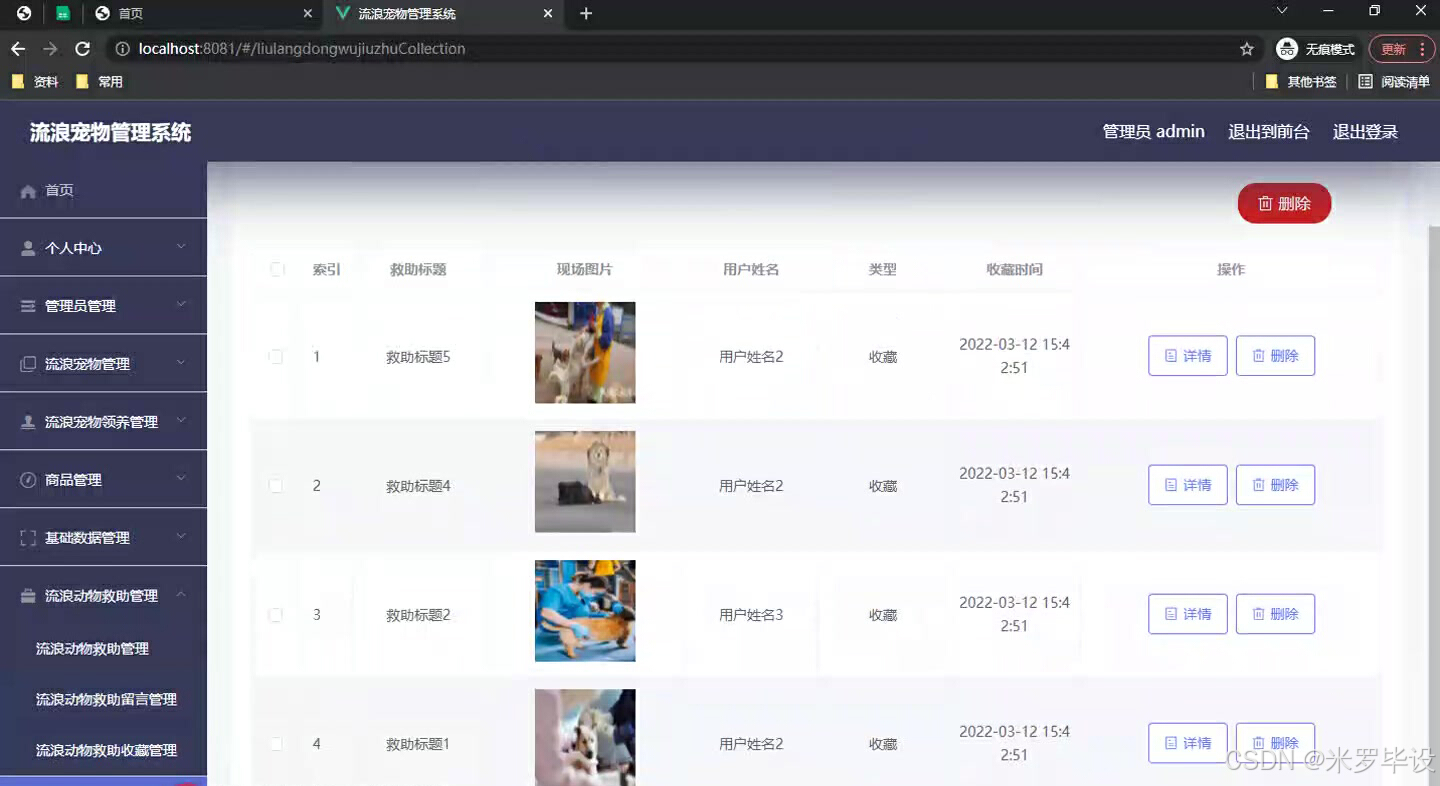Click the 收藏时间 column header
Screen dimensions: 1440x786
coord(1014,269)
